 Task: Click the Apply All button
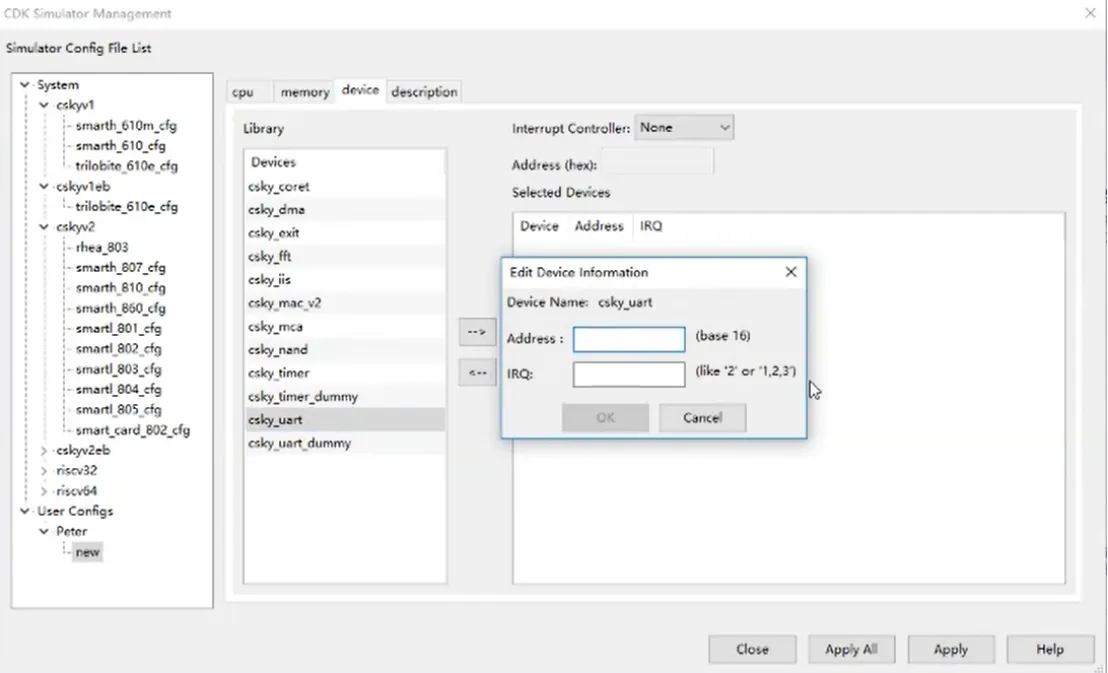coord(851,649)
